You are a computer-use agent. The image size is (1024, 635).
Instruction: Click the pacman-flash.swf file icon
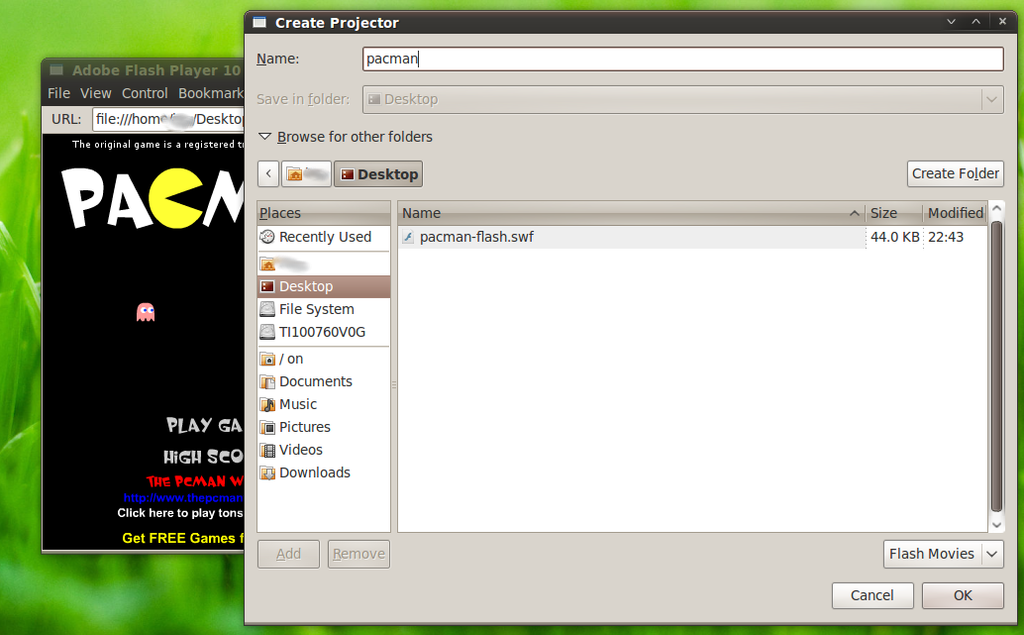pyautogui.click(x=408, y=237)
